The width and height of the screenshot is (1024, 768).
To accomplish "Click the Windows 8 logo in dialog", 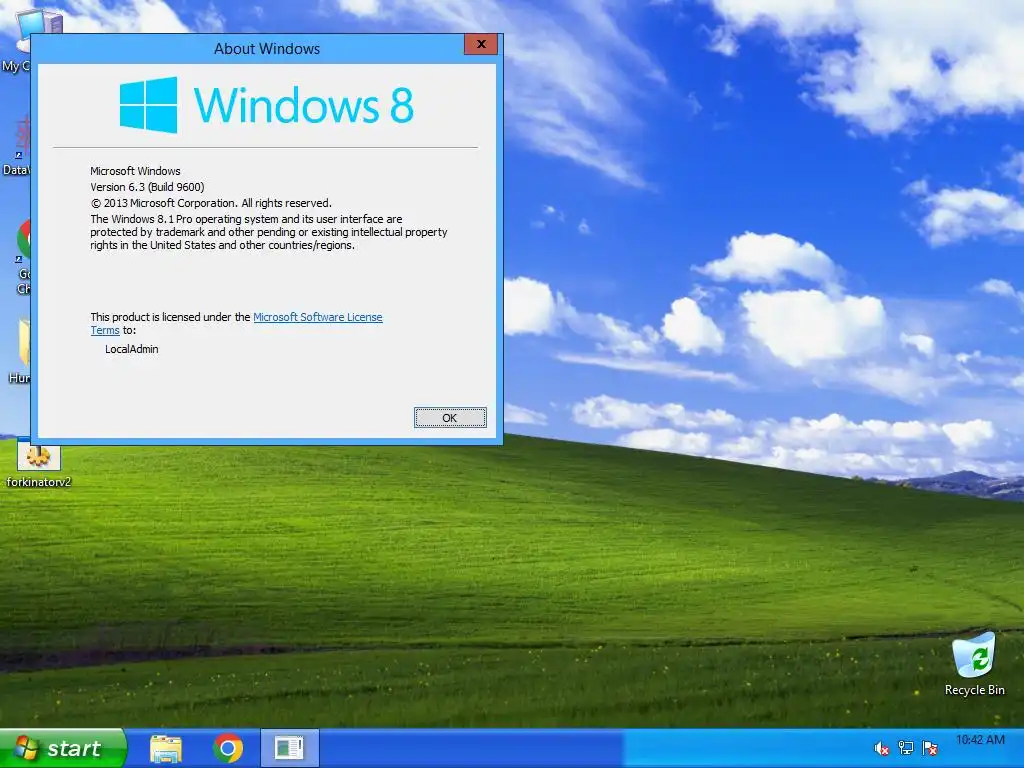I will [x=266, y=105].
